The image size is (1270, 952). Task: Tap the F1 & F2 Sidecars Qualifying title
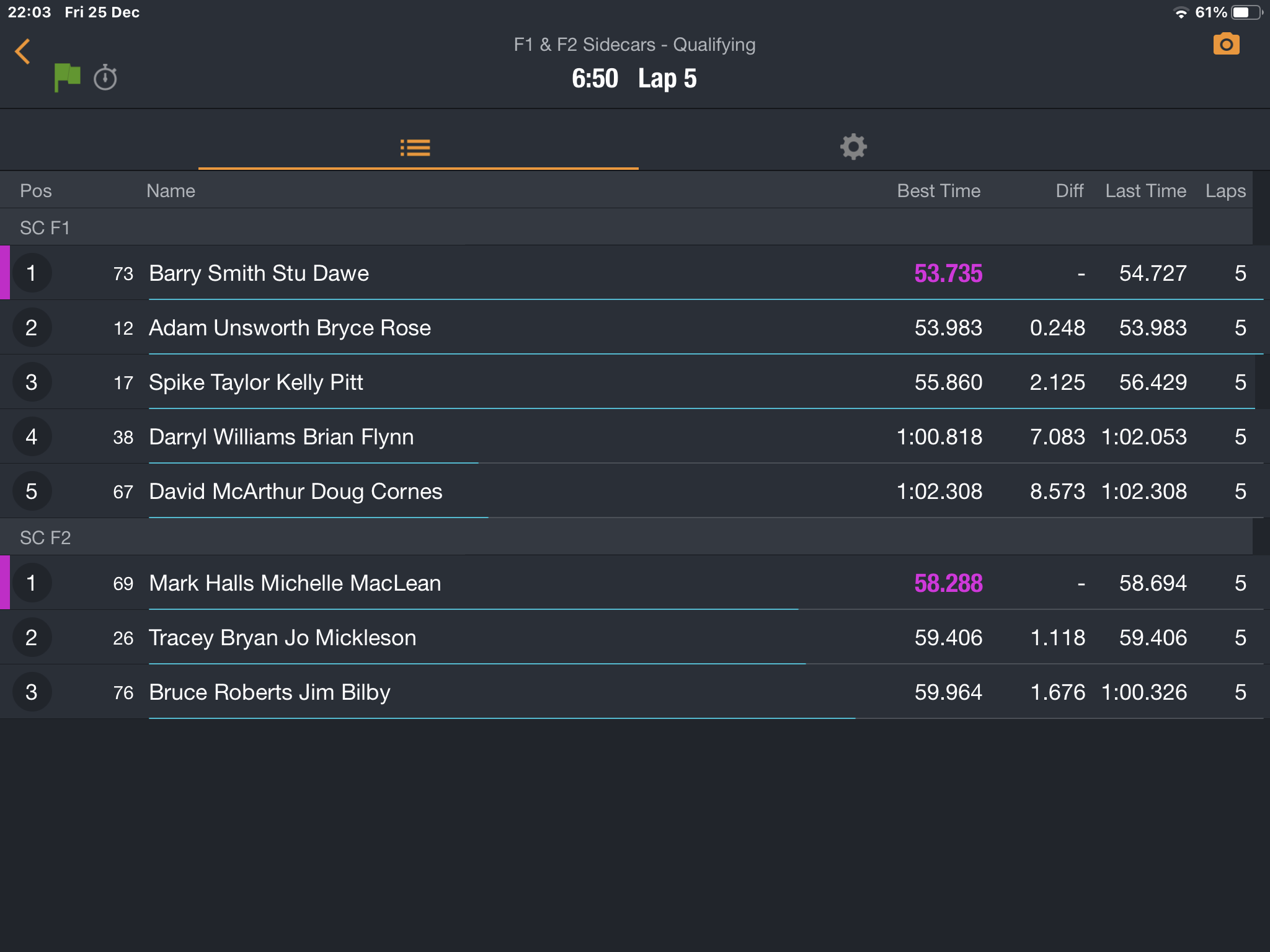pos(634,45)
